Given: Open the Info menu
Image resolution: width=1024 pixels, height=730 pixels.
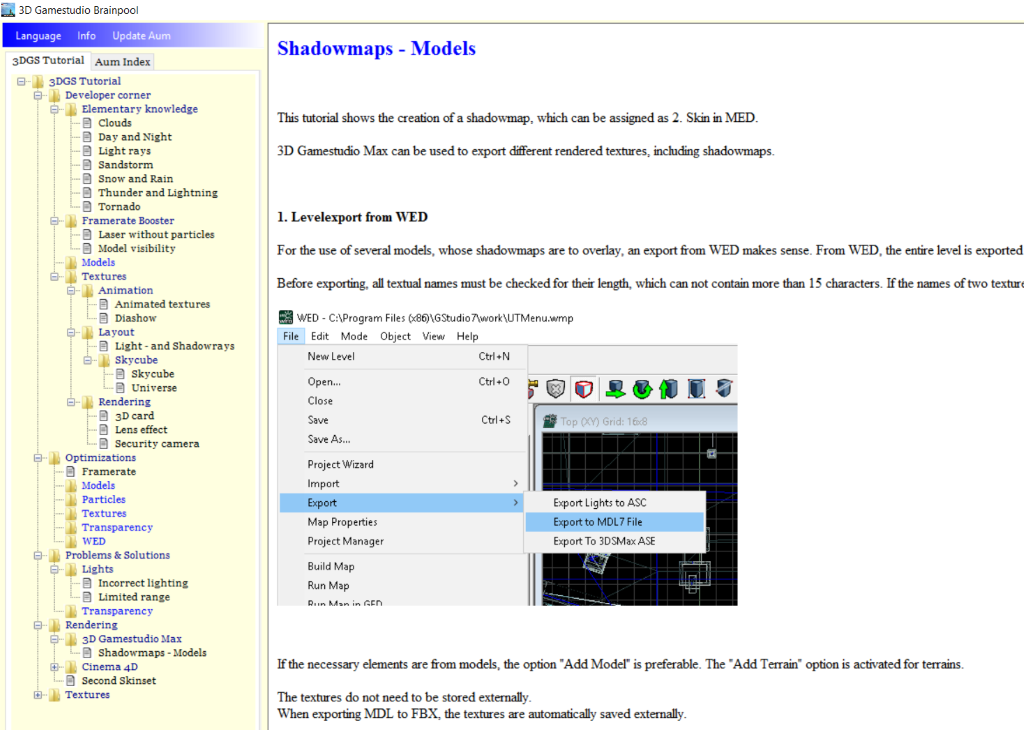Looking at the screenshot, I should click(86, 36).
